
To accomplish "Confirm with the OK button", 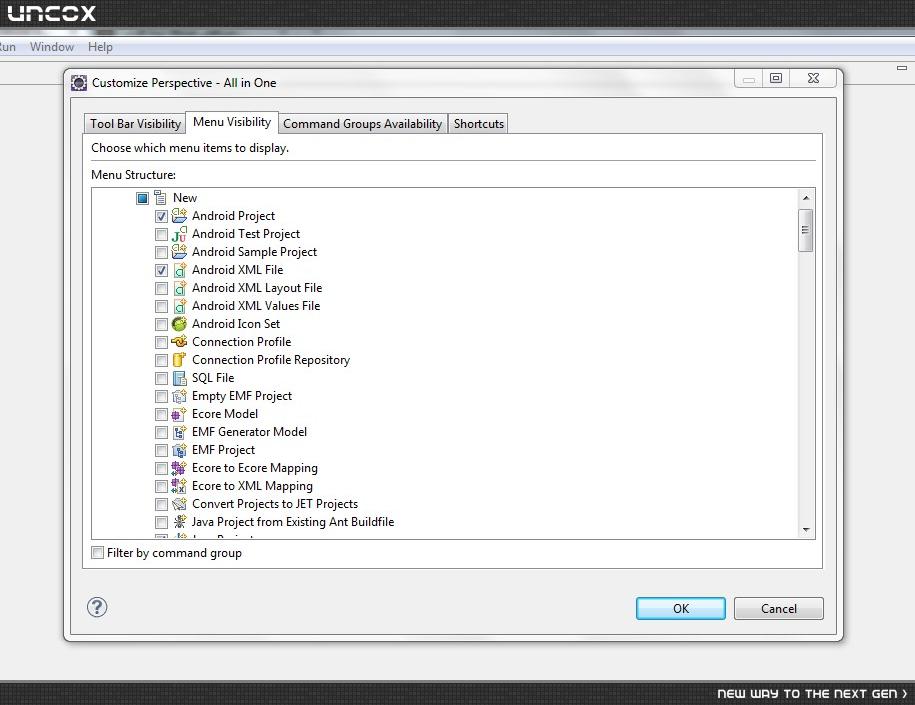I will [680, 608].
